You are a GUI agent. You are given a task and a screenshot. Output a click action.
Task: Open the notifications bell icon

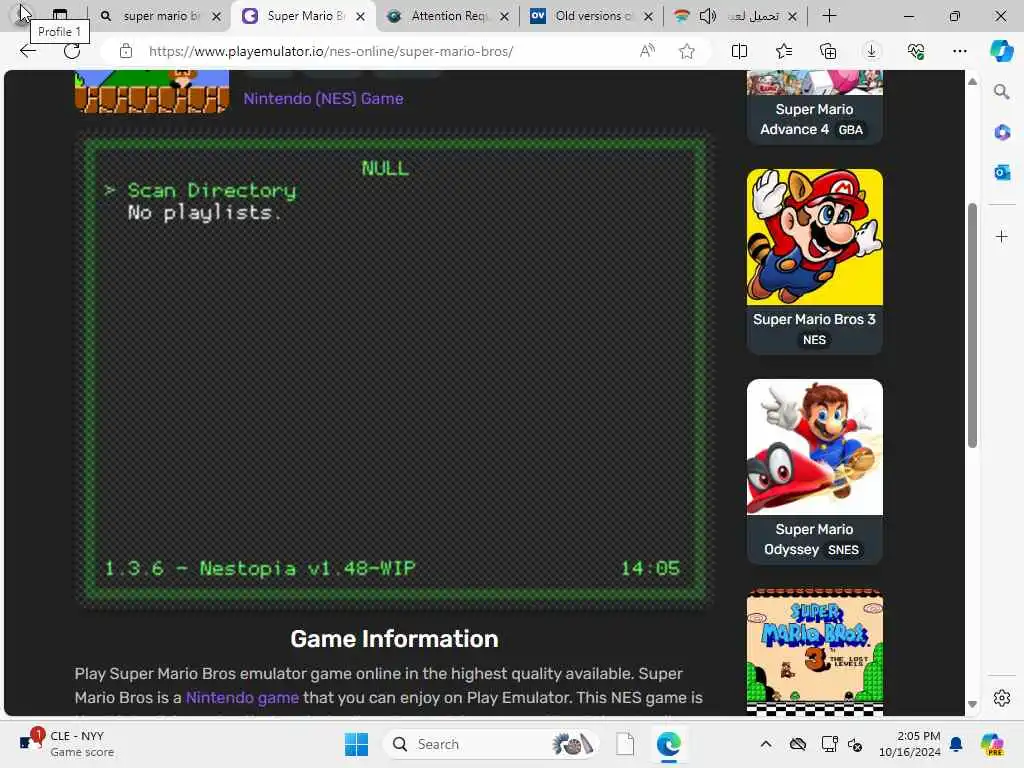(956, 744)
